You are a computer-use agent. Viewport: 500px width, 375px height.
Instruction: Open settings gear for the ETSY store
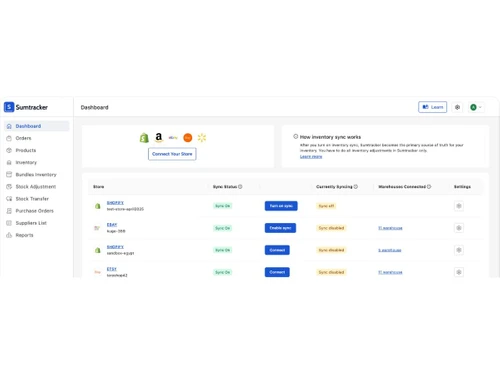[x=459, y=272]
